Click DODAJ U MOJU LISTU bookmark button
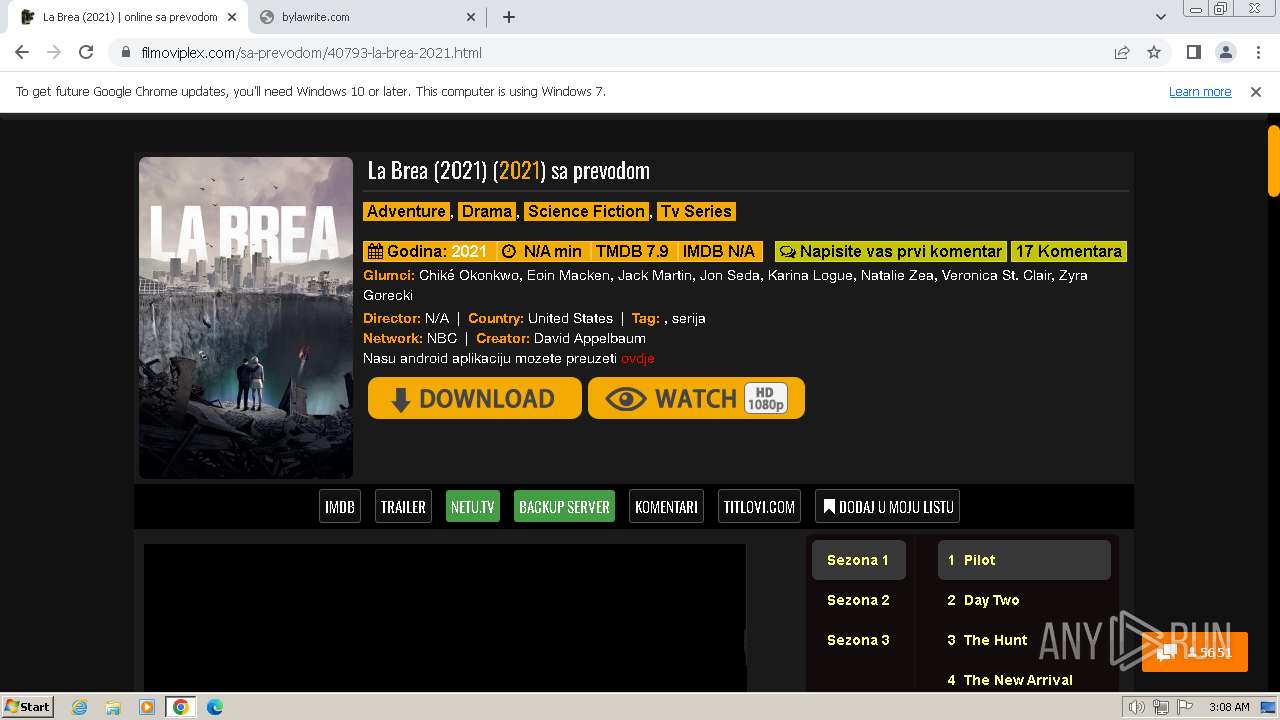1280x720 pixels. 887,507
